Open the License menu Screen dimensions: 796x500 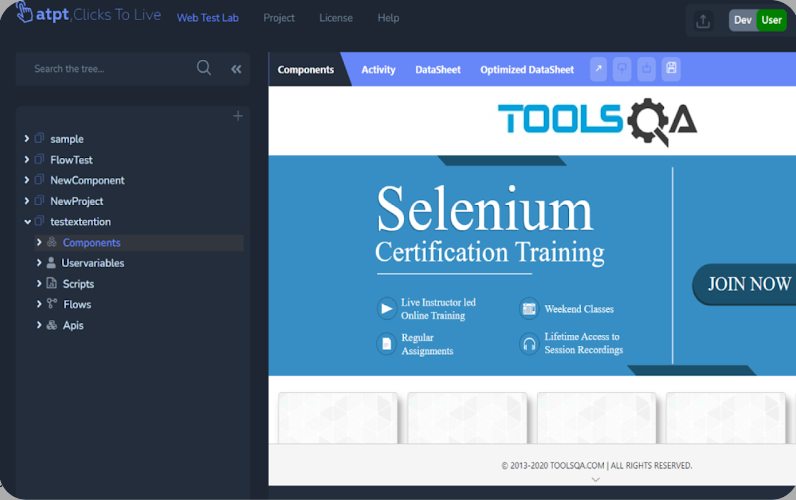coord(336,18)
